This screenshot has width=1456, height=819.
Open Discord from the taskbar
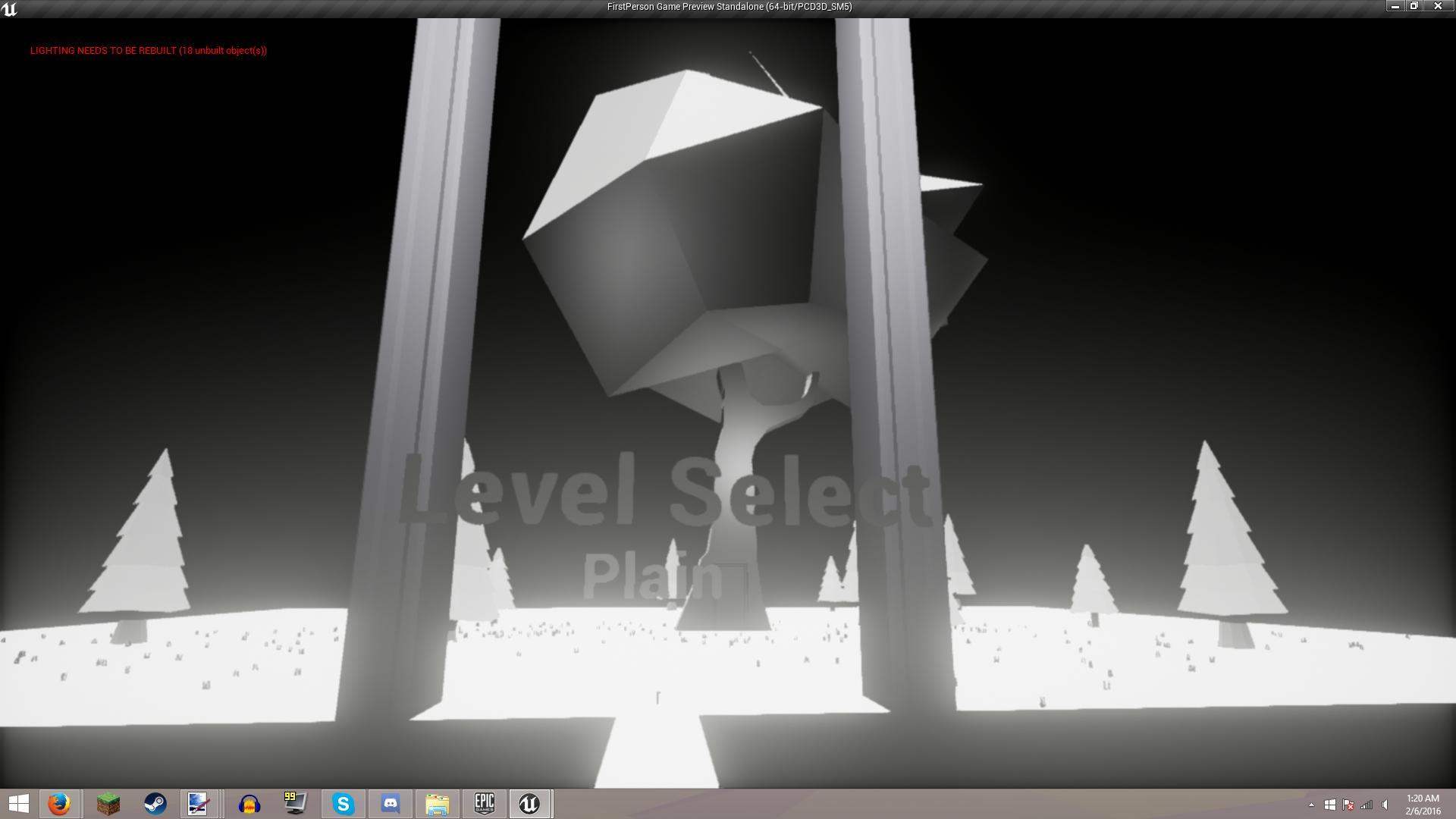(x=389, y=803)
